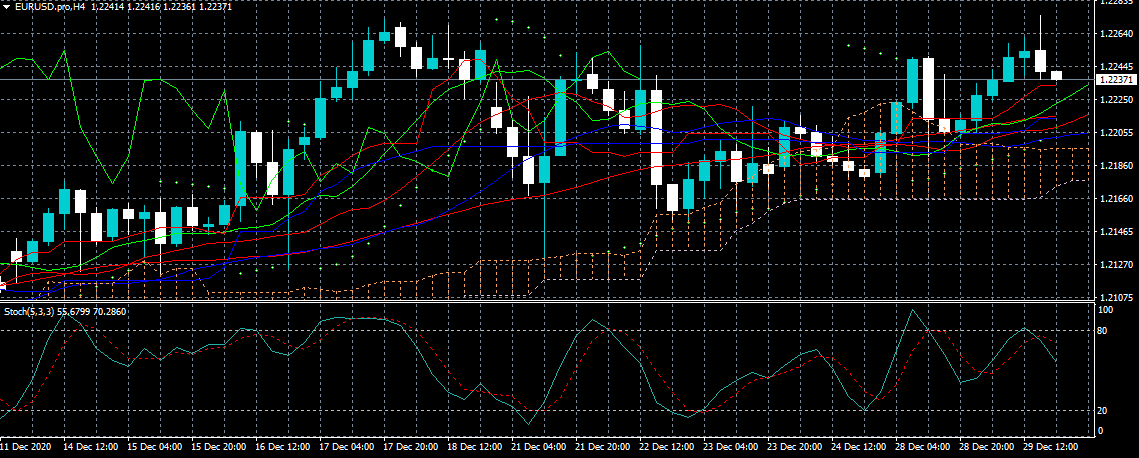The height and width of the screenshot is (458, 1139).
Task: Click the 1.21660 price scale label
Action: click(x=1115, y=199)
